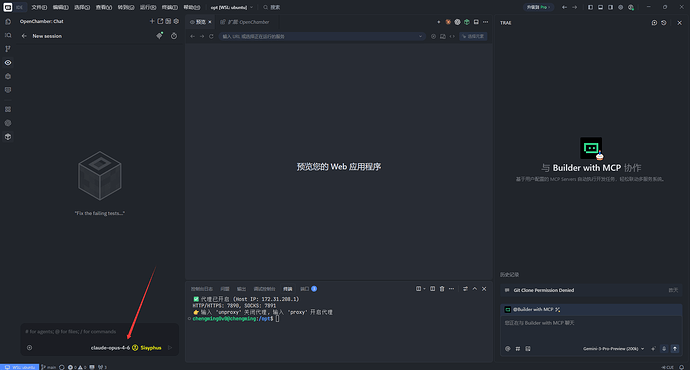Screen dimensions: 690x370
Task: Toggle the right sidebar layout icon
Action: point(610,7)
